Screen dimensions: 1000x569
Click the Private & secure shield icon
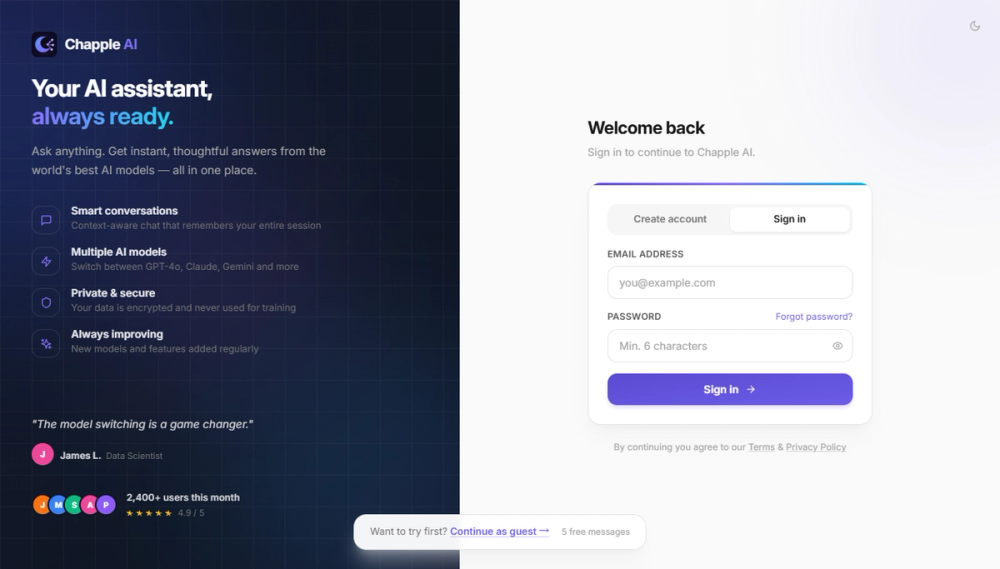pyautogui.click(x=46, y=302)
